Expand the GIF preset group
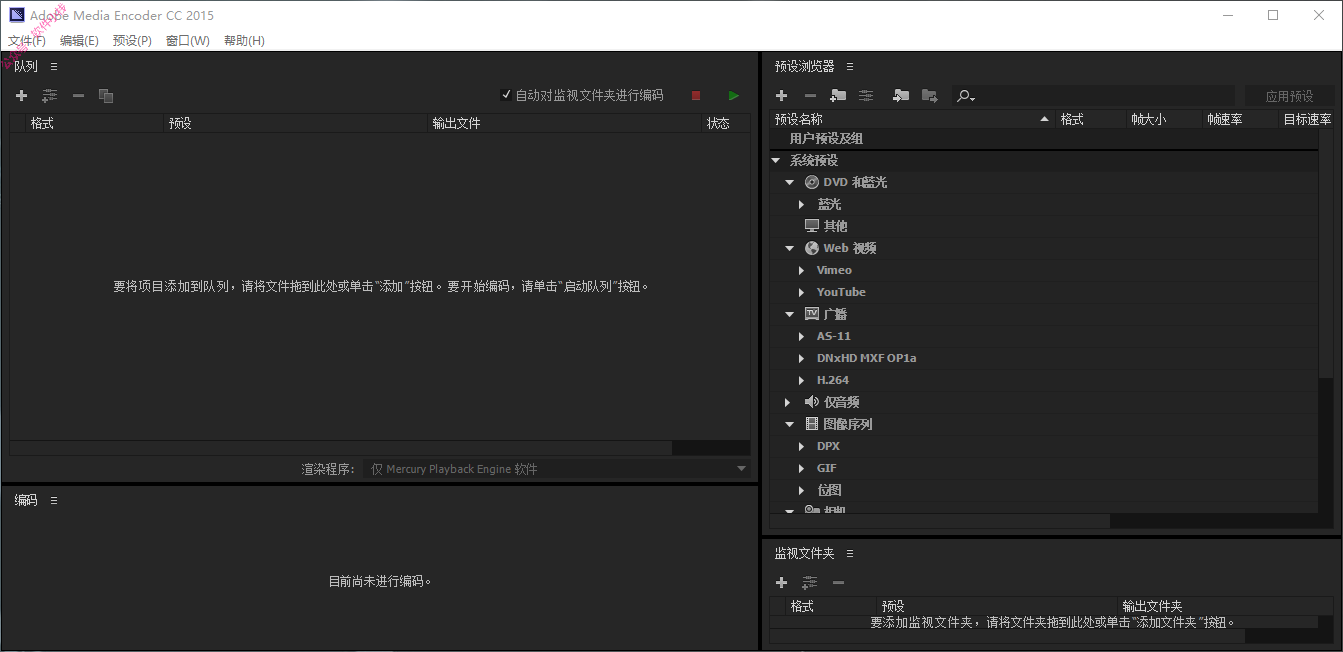This screenshot has width=1343, height=652. (x=802, y=469)
